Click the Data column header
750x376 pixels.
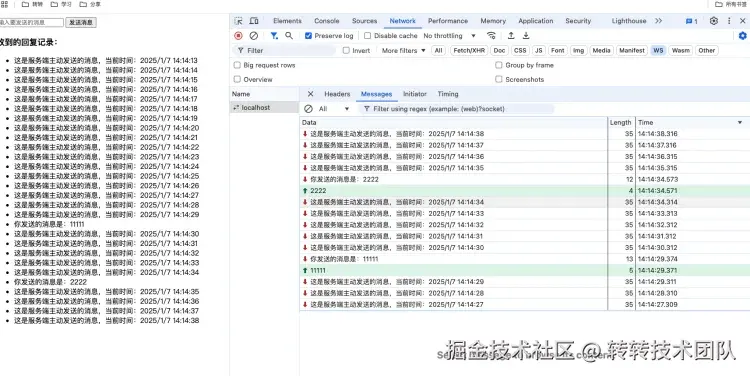[x=453, y=123]
